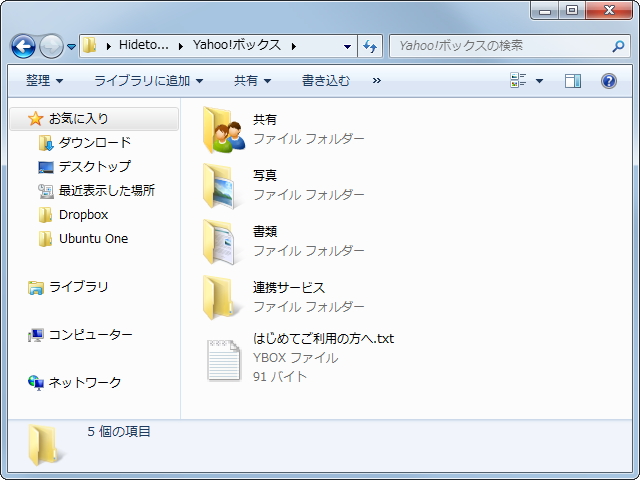The height and width of the screenshot is (480, 640).
Task: Click the ネットワーク globe icon
Action: tap(36, 383)
